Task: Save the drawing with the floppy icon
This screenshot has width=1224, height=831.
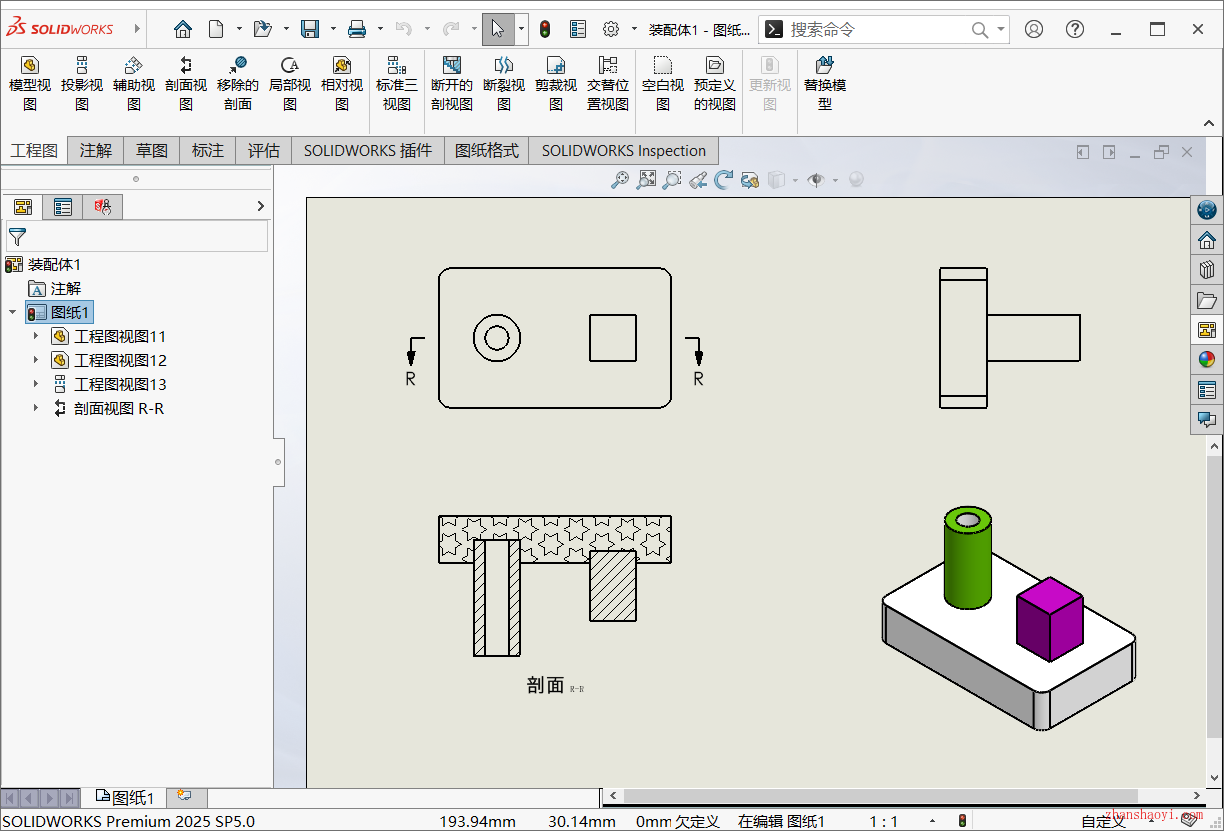Action: (x=311, y=29)
